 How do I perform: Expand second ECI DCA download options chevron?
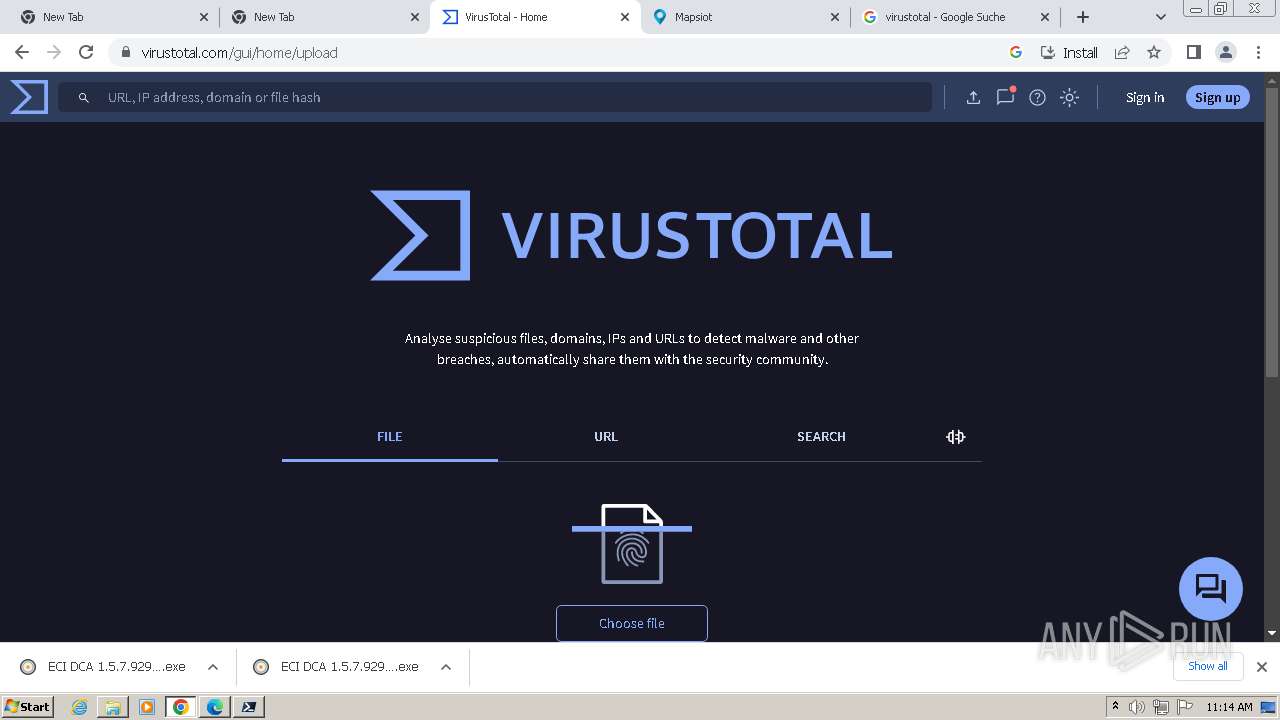click(x=446, y=667)
